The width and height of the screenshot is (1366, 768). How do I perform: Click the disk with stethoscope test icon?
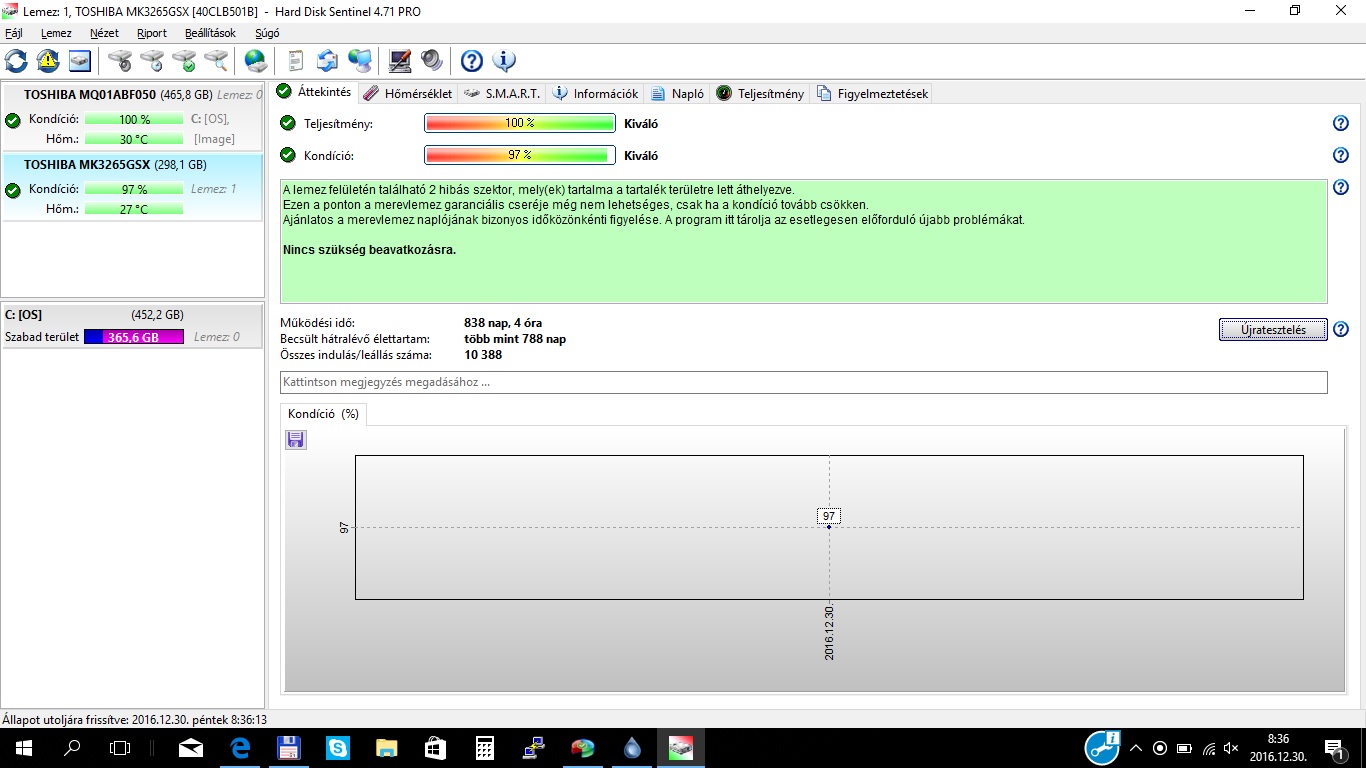click(120, 61)
